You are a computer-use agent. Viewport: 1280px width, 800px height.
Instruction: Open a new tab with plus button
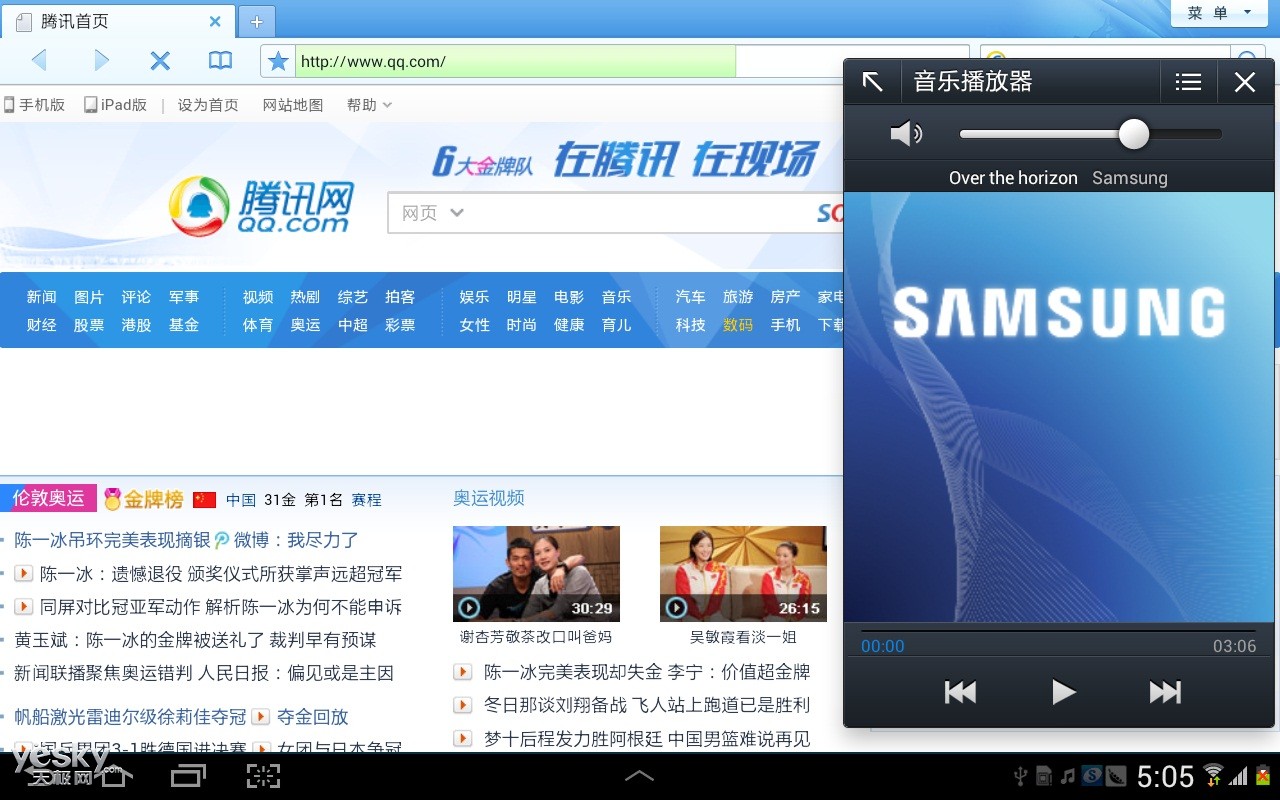click(x=257, y=22)
